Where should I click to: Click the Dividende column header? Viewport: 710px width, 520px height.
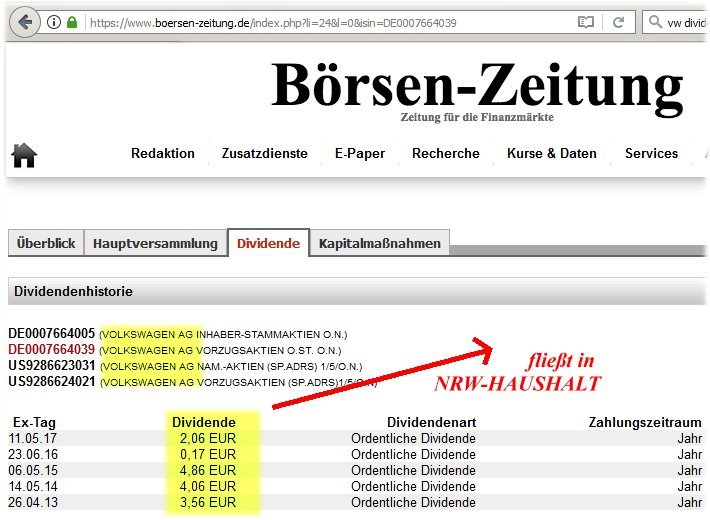[204, 423]
